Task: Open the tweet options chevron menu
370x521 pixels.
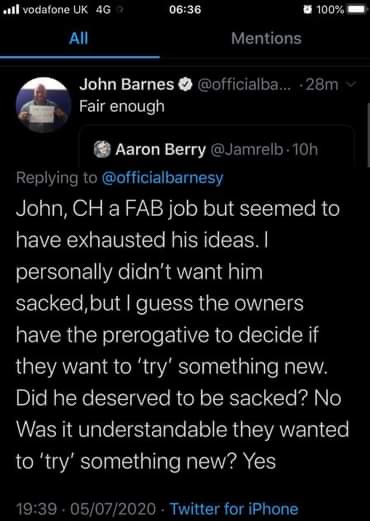Action: tap(350, 84)
